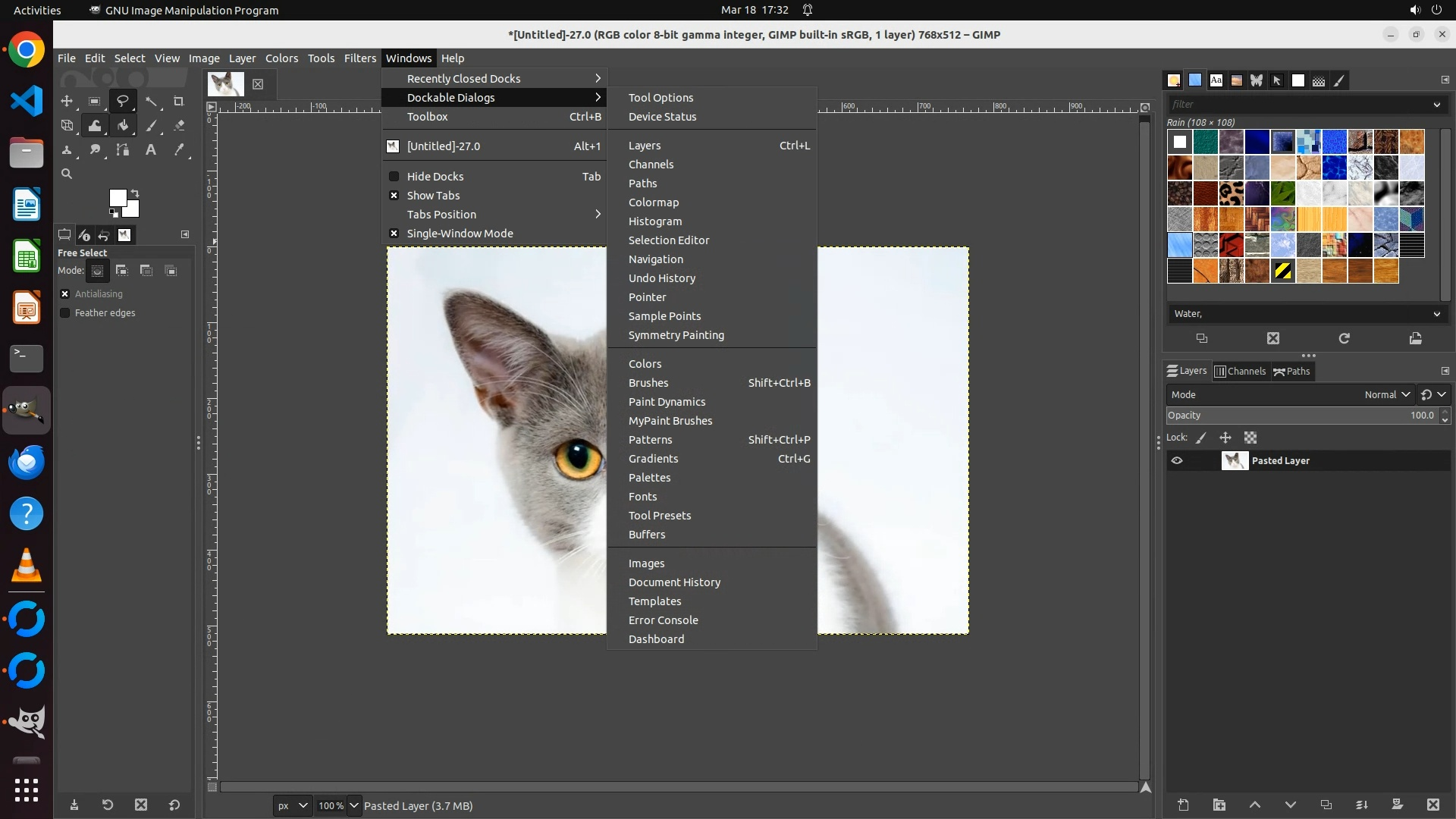Image resolution: width=1456 pixels, height=819 pixels.
Task: Activate the Text tool
Action: click(151, 150)
